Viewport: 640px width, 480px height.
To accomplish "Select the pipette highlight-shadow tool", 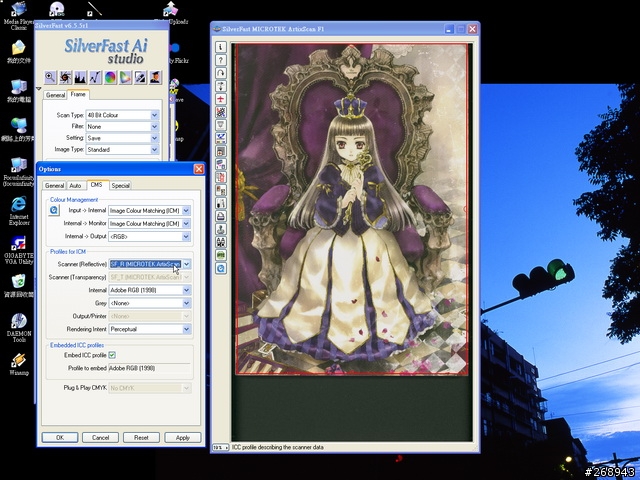I will pyautogui.click(x=140, y=77).
